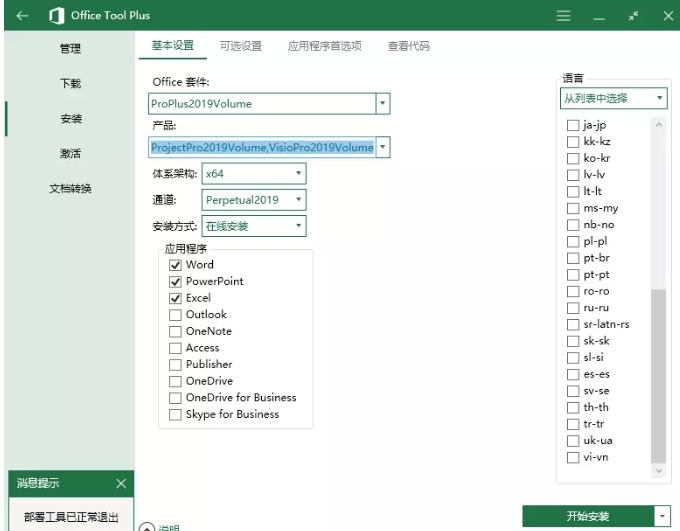Switch to the 可选设置 tab
Screen dimensions: 680x531
[x=241, y=46]
